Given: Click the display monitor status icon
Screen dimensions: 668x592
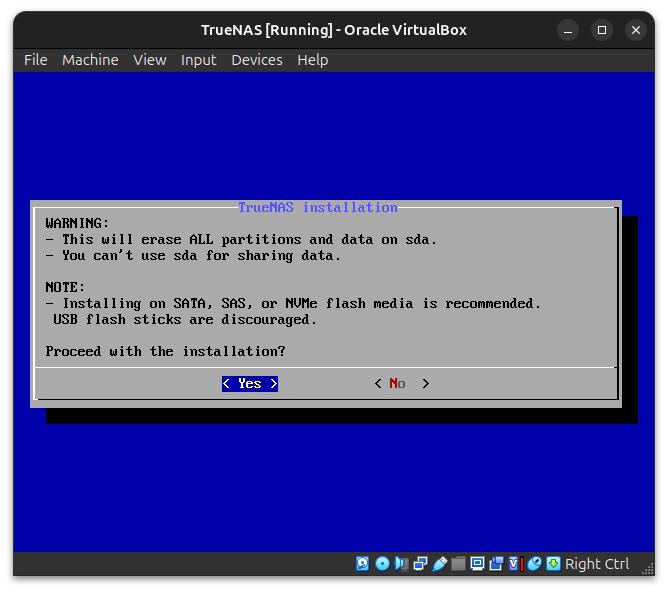Looking at the screenshot, I should tap(477, 564).
